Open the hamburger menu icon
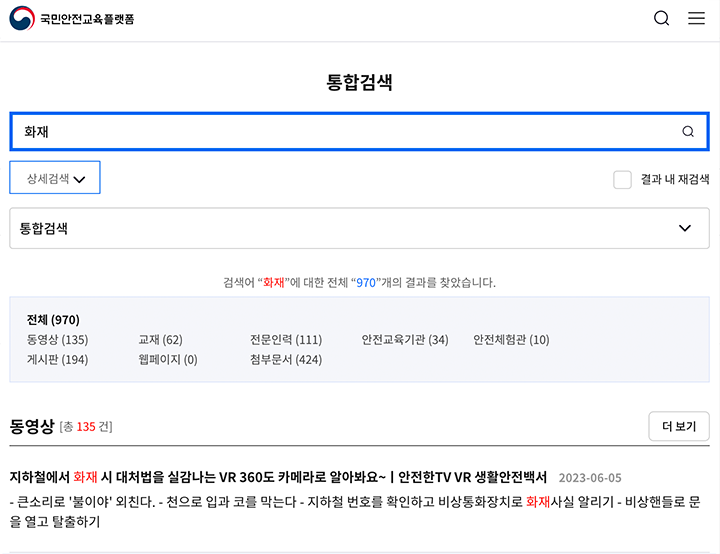Image resolution: width=720 pixels, height=554 pixels. (697, 19)
